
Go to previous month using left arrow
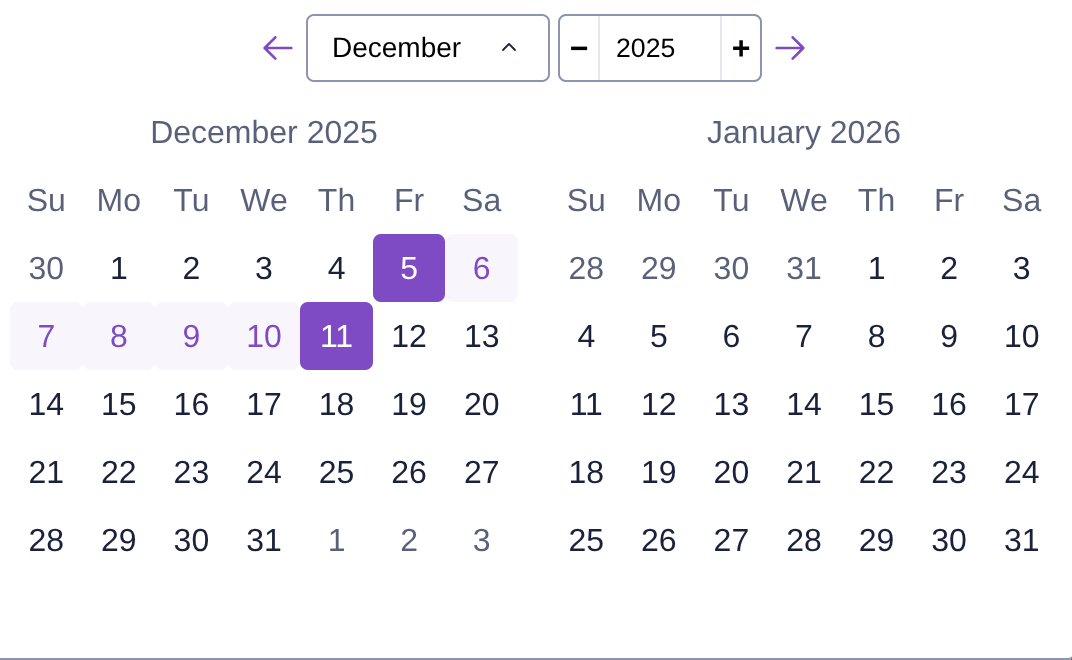coord(277,48)
